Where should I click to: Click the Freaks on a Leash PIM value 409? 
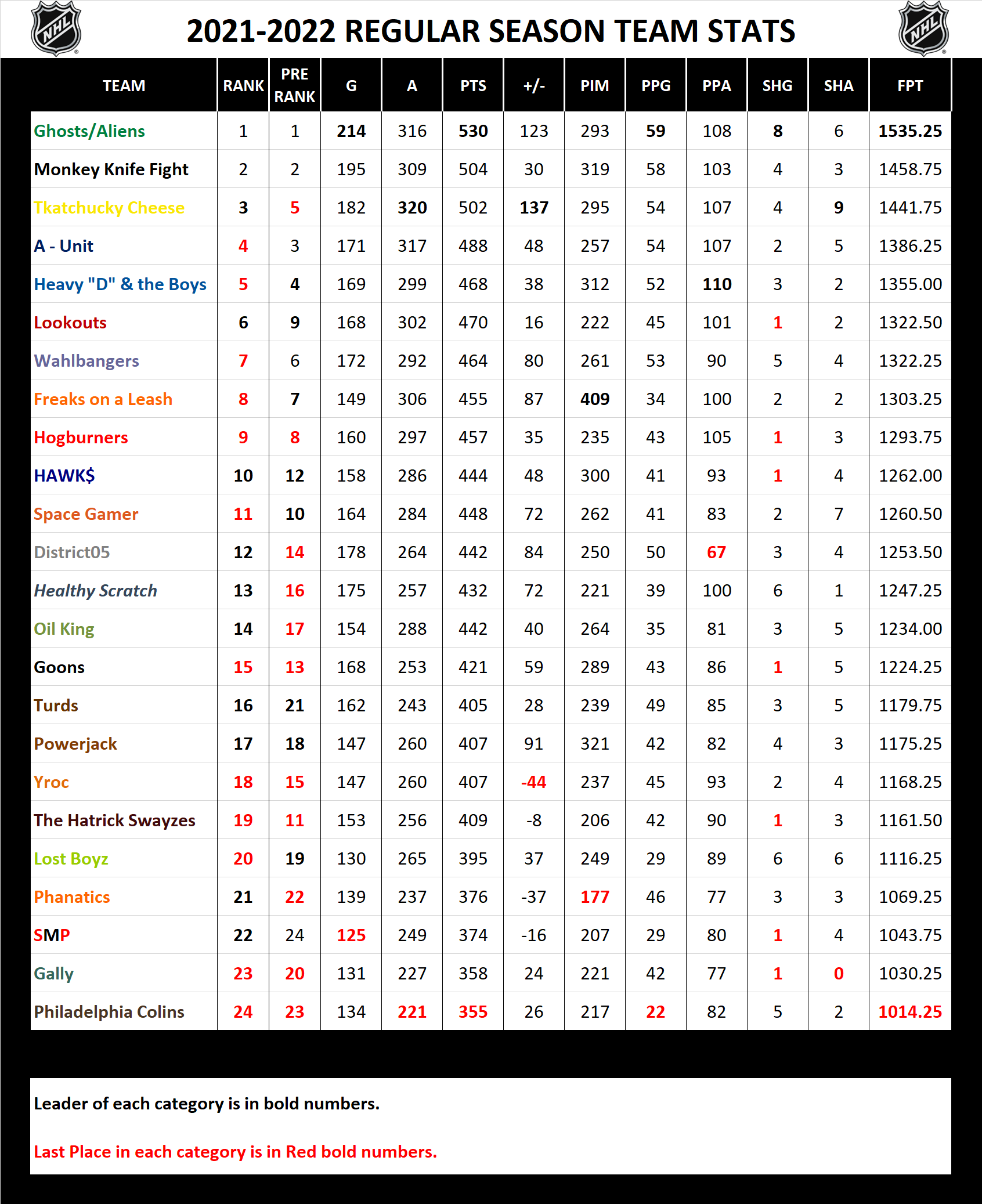594,399
